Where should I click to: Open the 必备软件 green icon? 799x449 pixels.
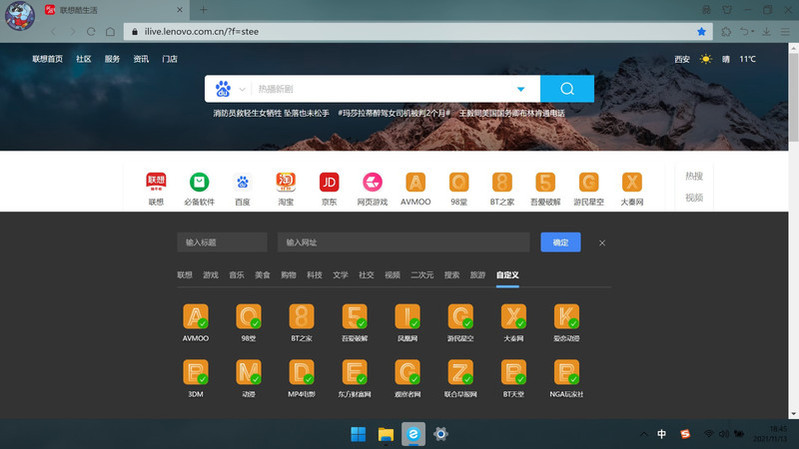(199, 182)
